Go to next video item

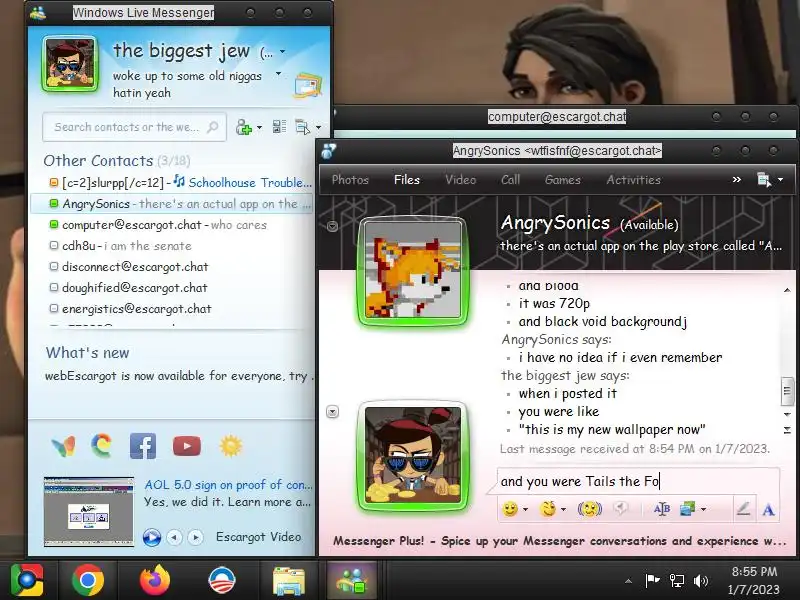[195, 537]
